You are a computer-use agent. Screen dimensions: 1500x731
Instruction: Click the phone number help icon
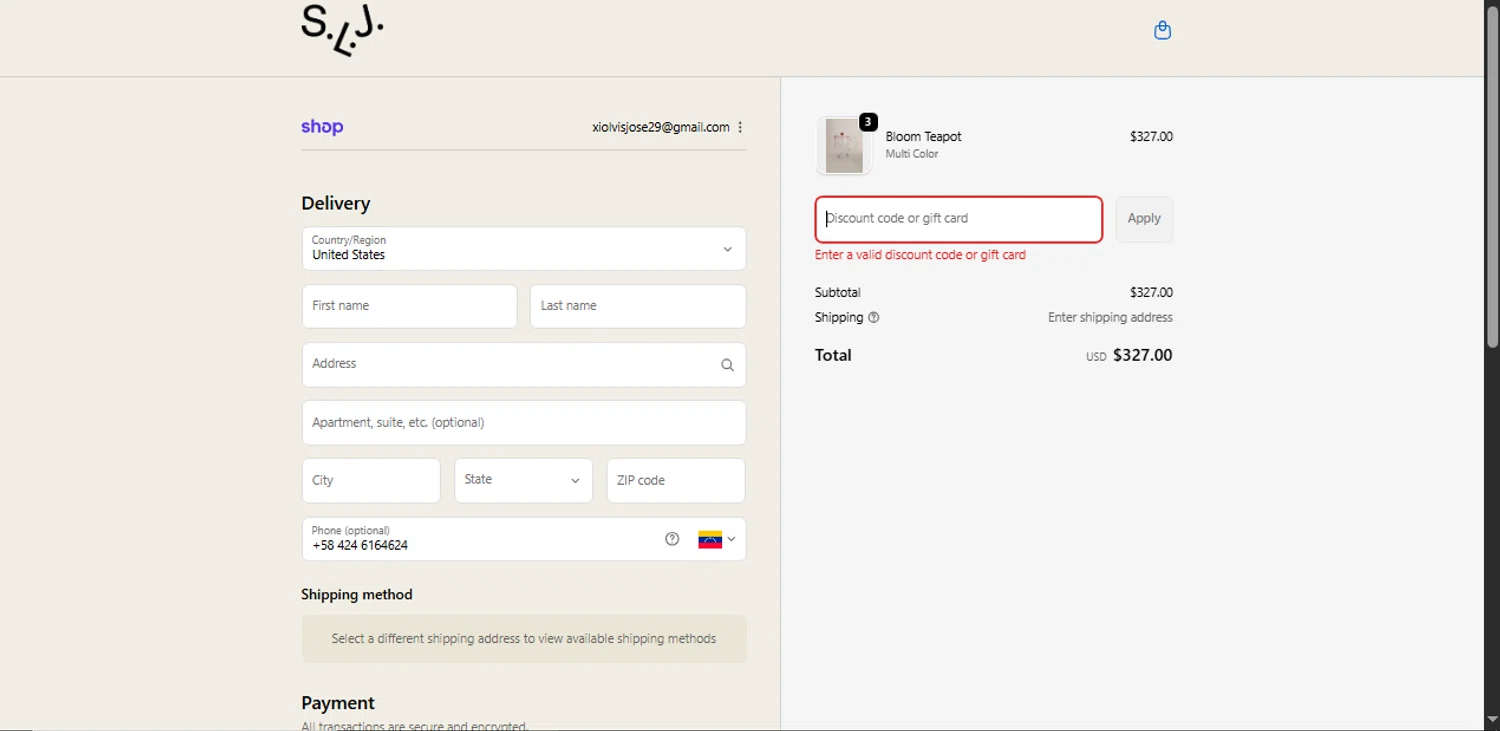(x=672, y=539)
